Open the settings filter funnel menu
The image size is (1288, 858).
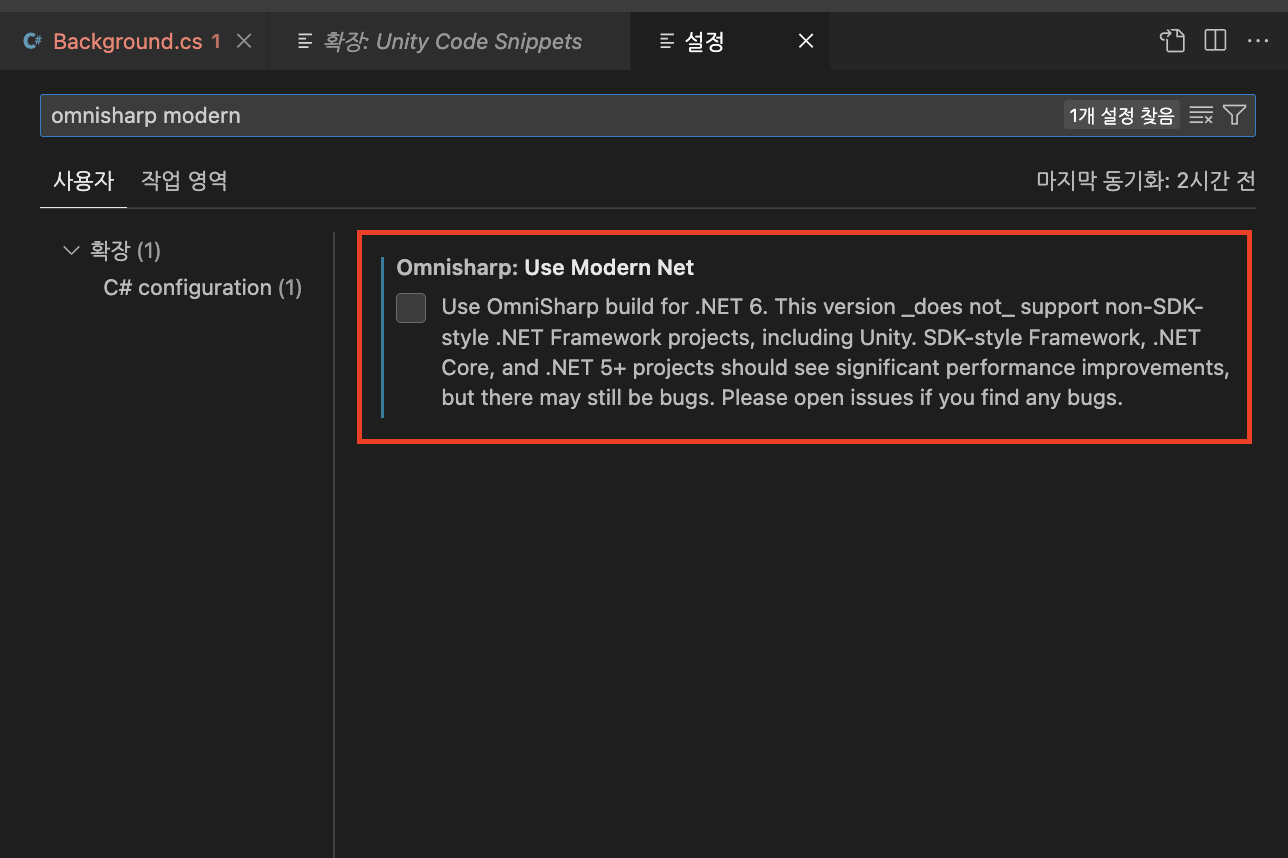click(x=1235, y=115)
